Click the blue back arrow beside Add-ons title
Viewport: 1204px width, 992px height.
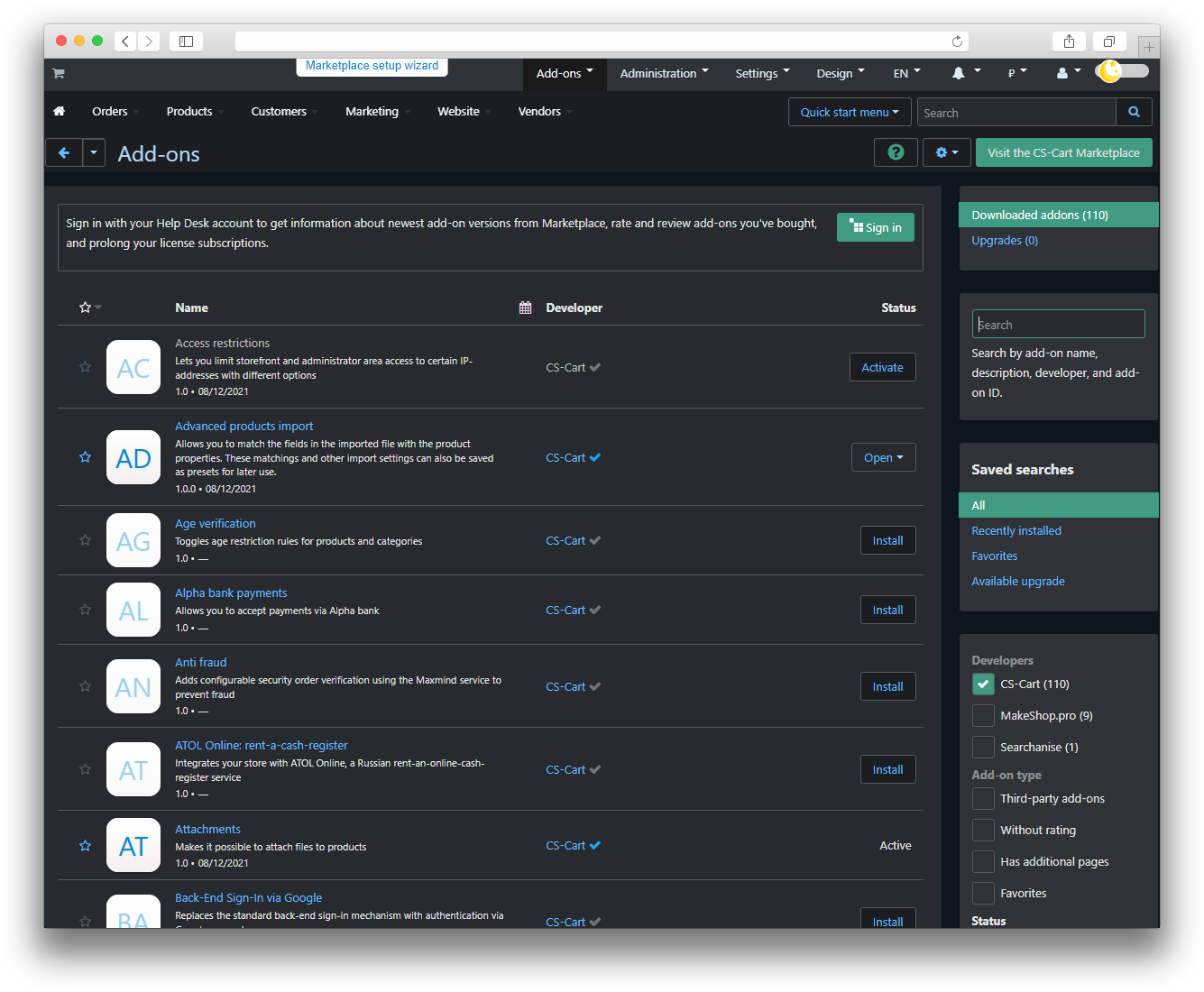pos(64,153)
